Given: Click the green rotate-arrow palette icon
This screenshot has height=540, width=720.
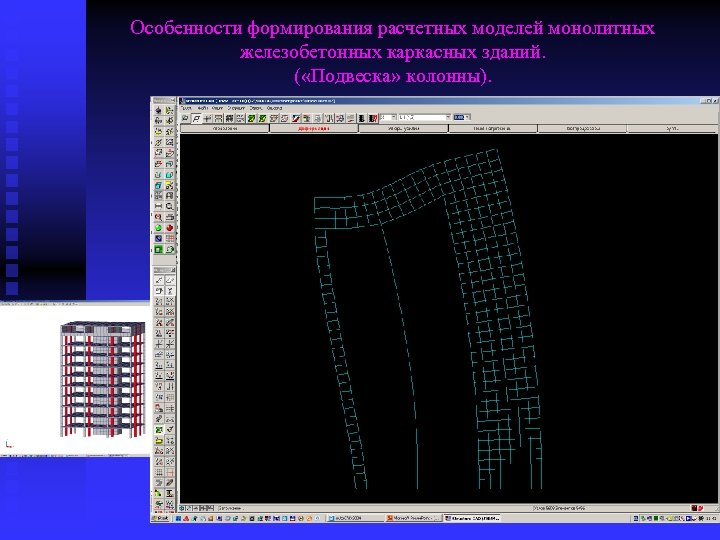Looking at the screenshot, I should (170, 249).
